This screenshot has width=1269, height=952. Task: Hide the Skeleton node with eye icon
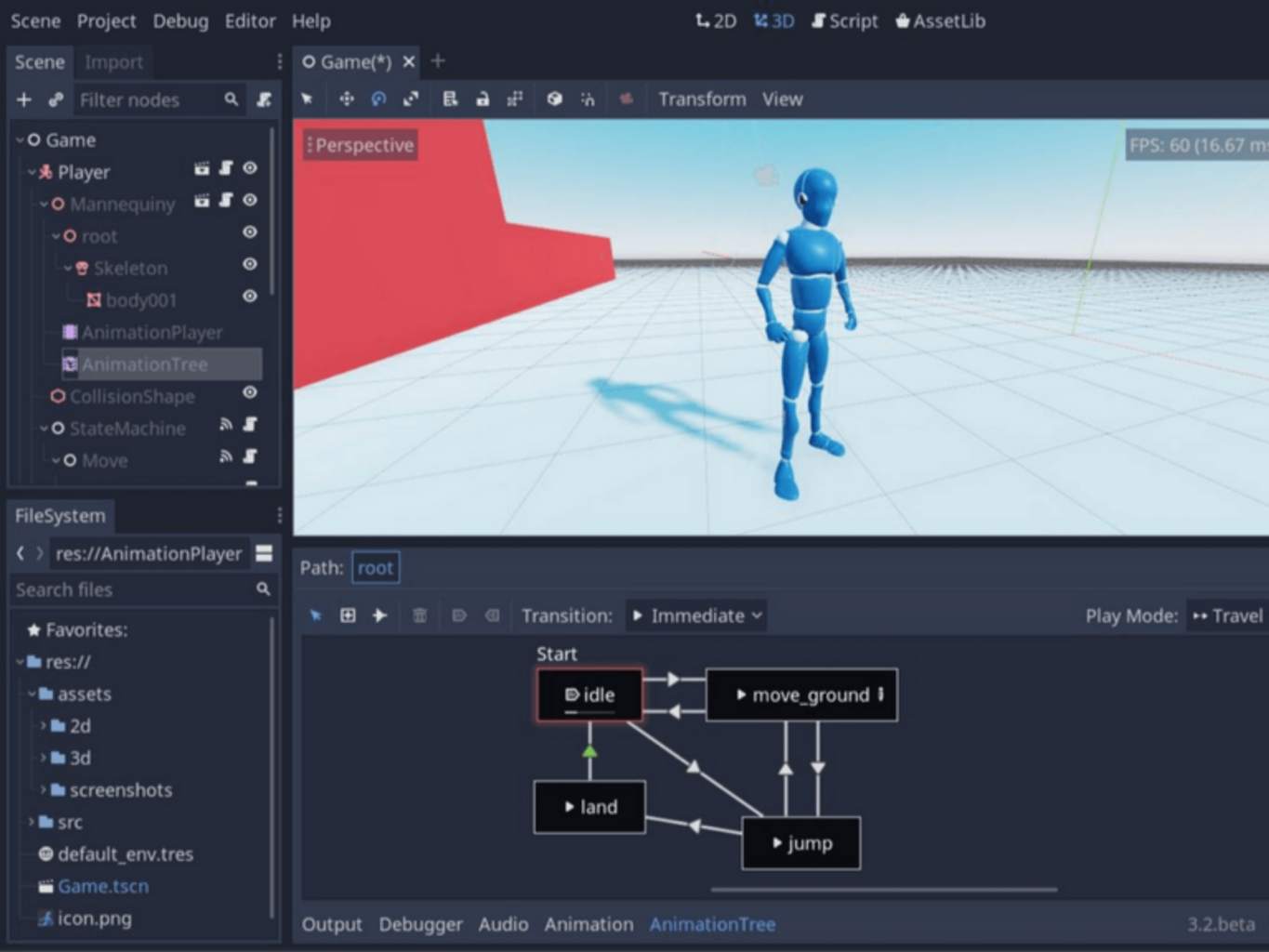(250, 265)
